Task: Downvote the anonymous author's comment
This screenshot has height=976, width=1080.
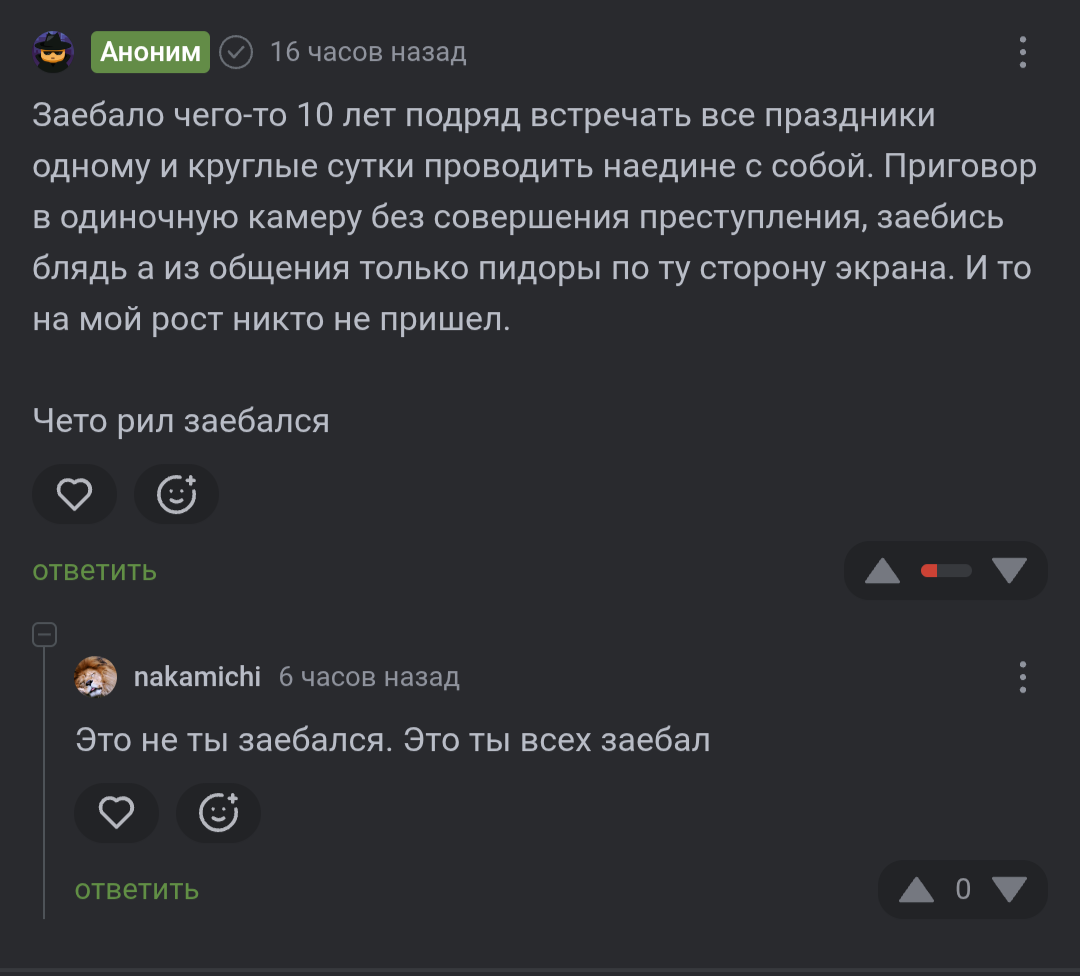Action: coord(1009,571)
